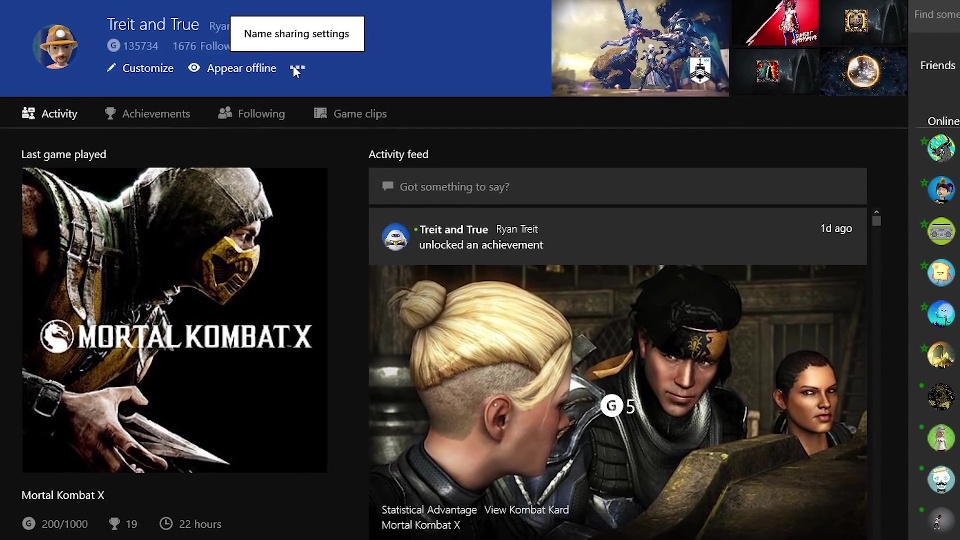960x540 pixels.
Task: Open the golden dome friend avatar
Action: coord(940,355)
